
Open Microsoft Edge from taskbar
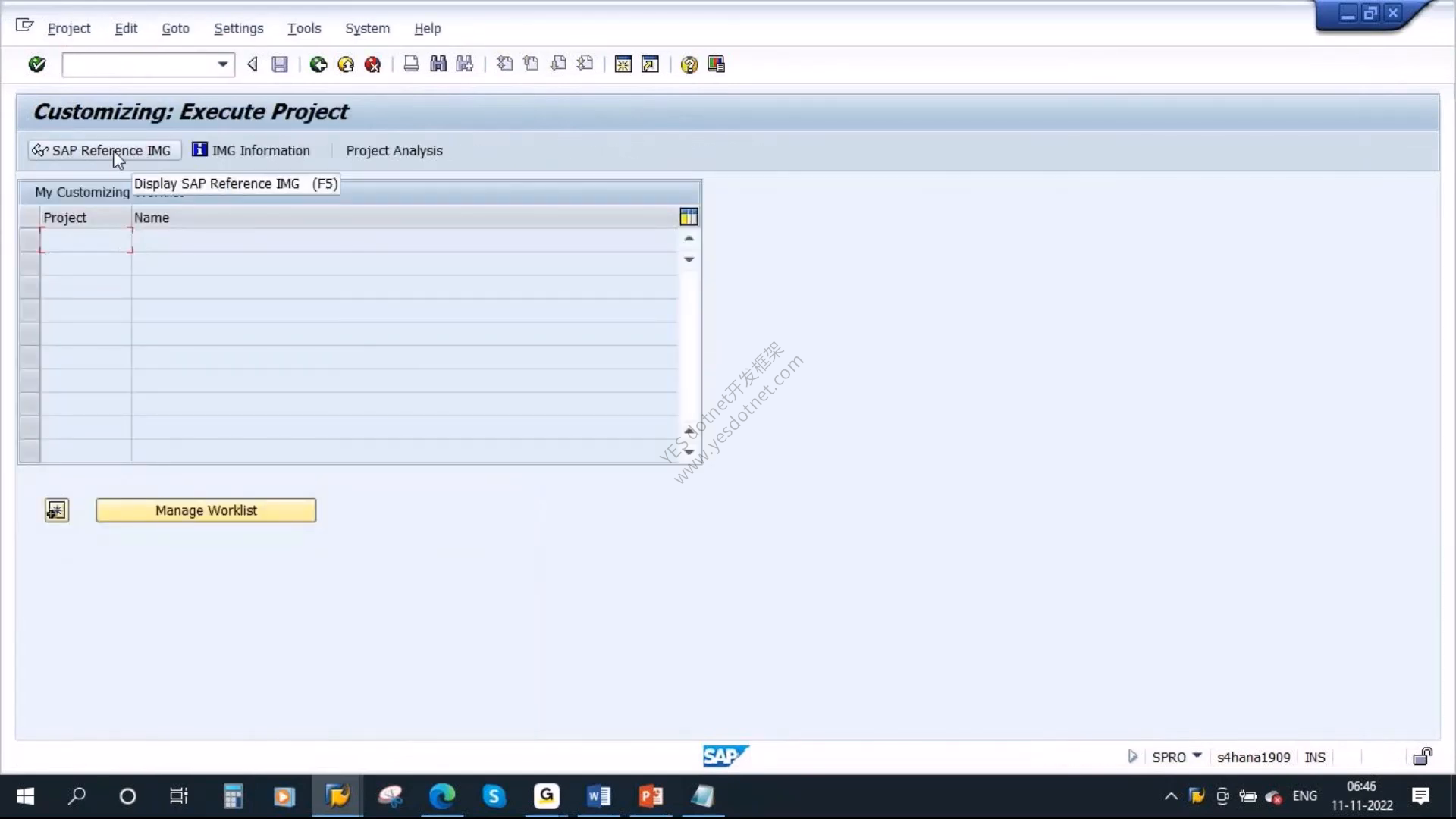point(442,796)
